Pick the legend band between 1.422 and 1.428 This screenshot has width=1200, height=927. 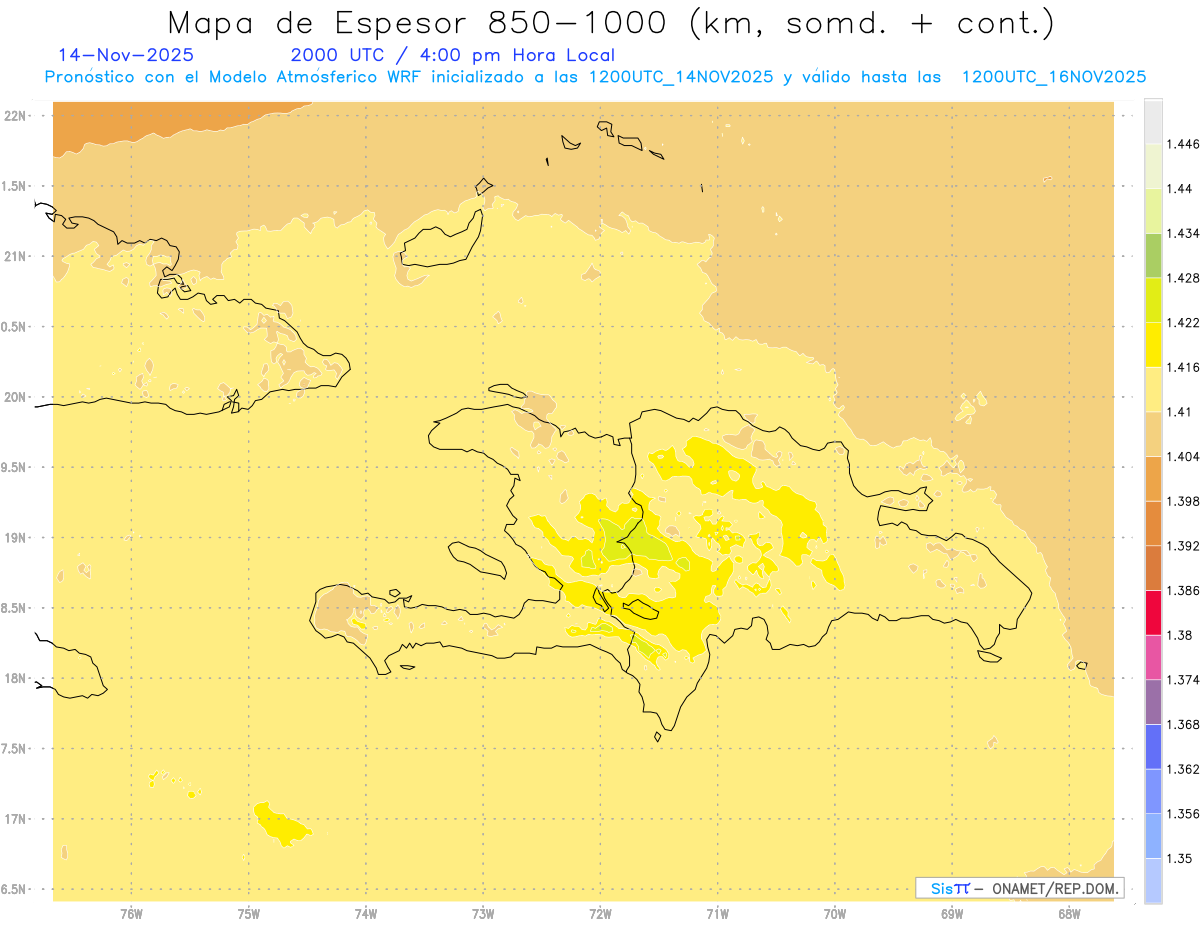1153,300
